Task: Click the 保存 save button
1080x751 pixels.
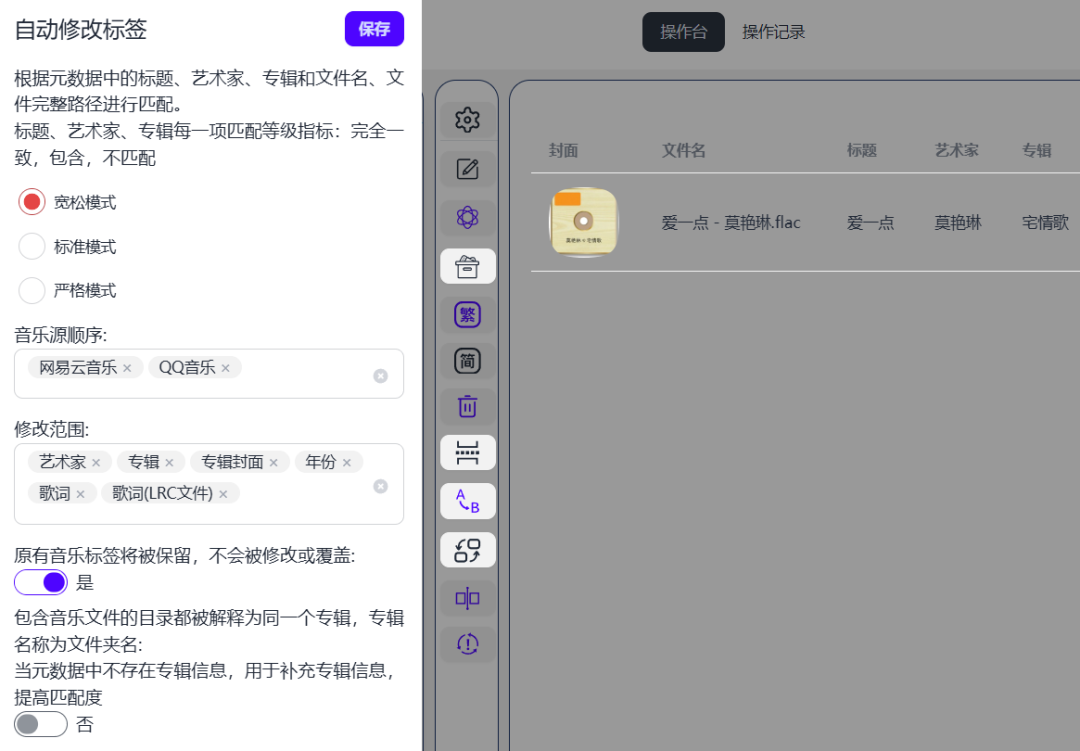Action: (374, 29)
